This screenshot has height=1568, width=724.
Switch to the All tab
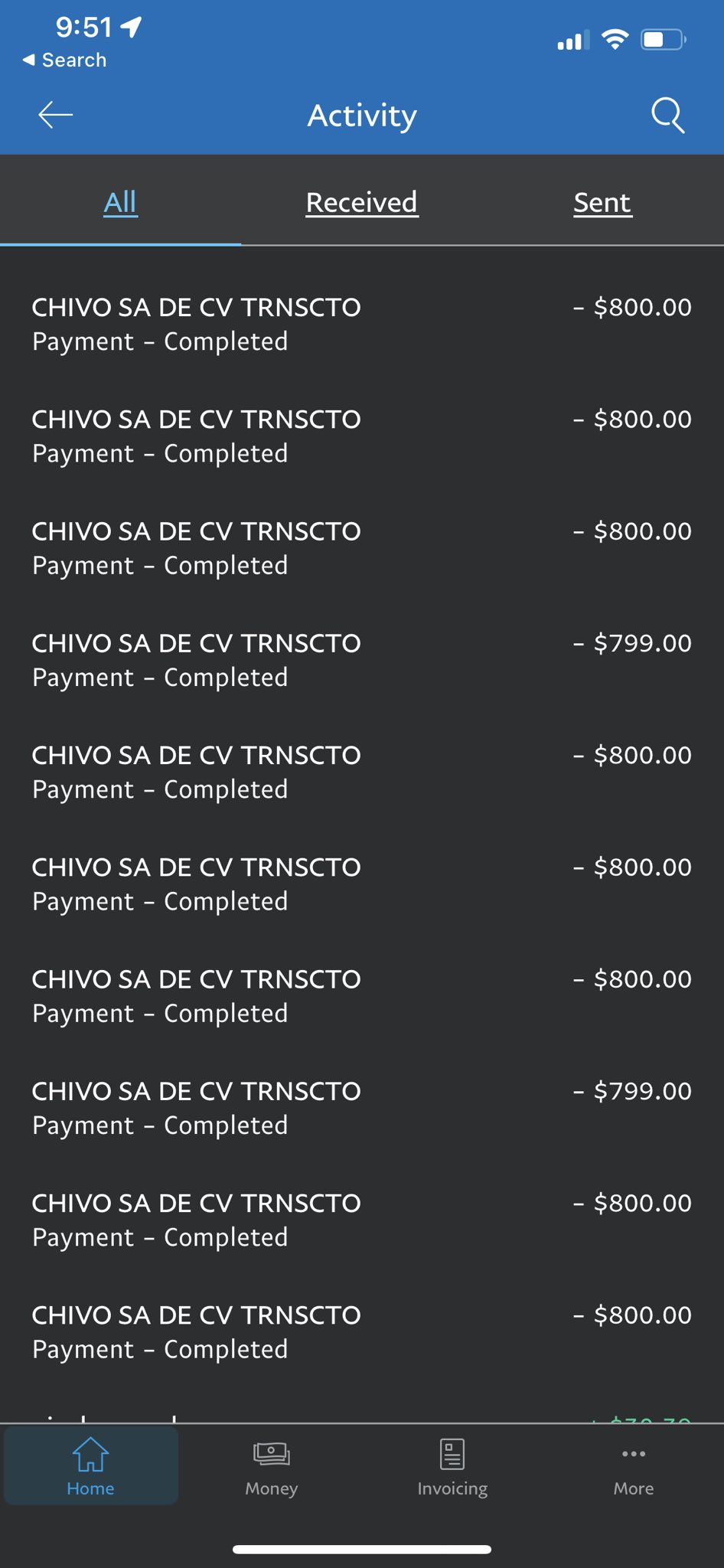pos(121,202)
